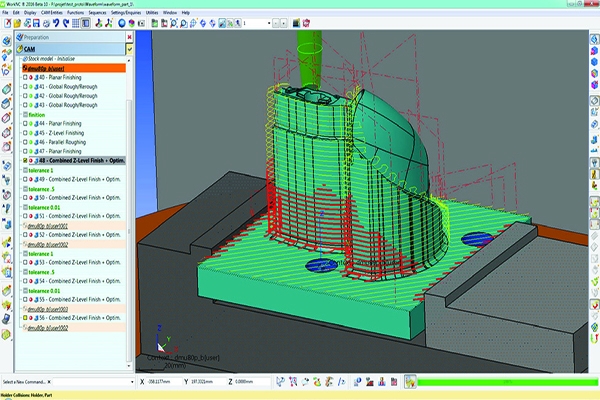Click the Save icon in the top toolbar
600x400 pixels.
(37, 22)
